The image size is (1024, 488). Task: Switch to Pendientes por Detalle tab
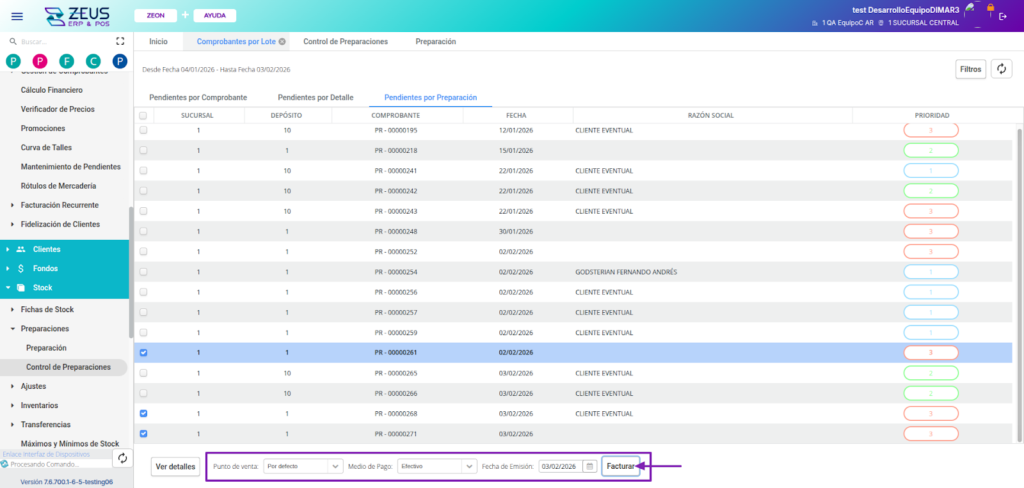(x=315, y=97)
